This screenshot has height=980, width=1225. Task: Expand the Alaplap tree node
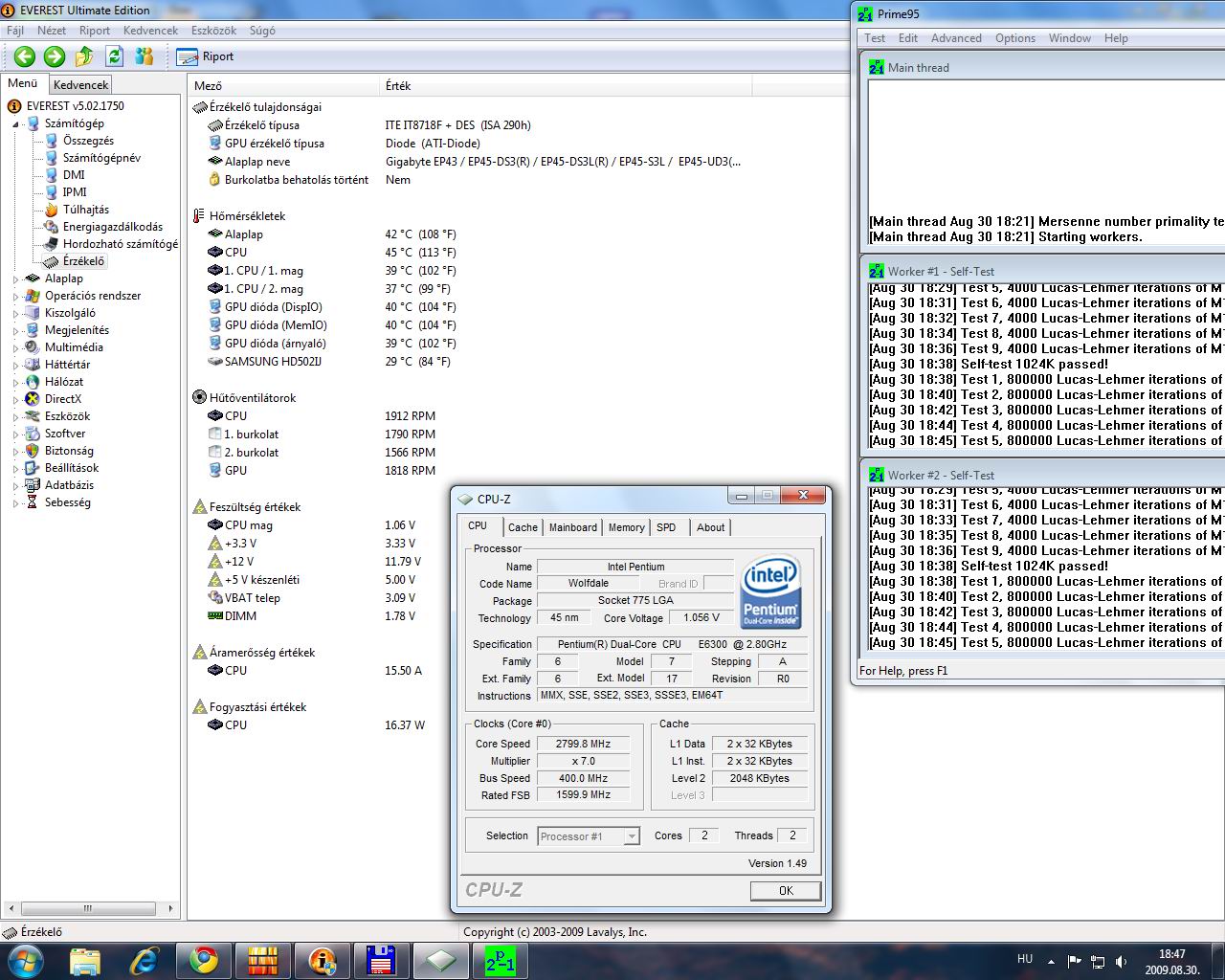tap(16, 278)
